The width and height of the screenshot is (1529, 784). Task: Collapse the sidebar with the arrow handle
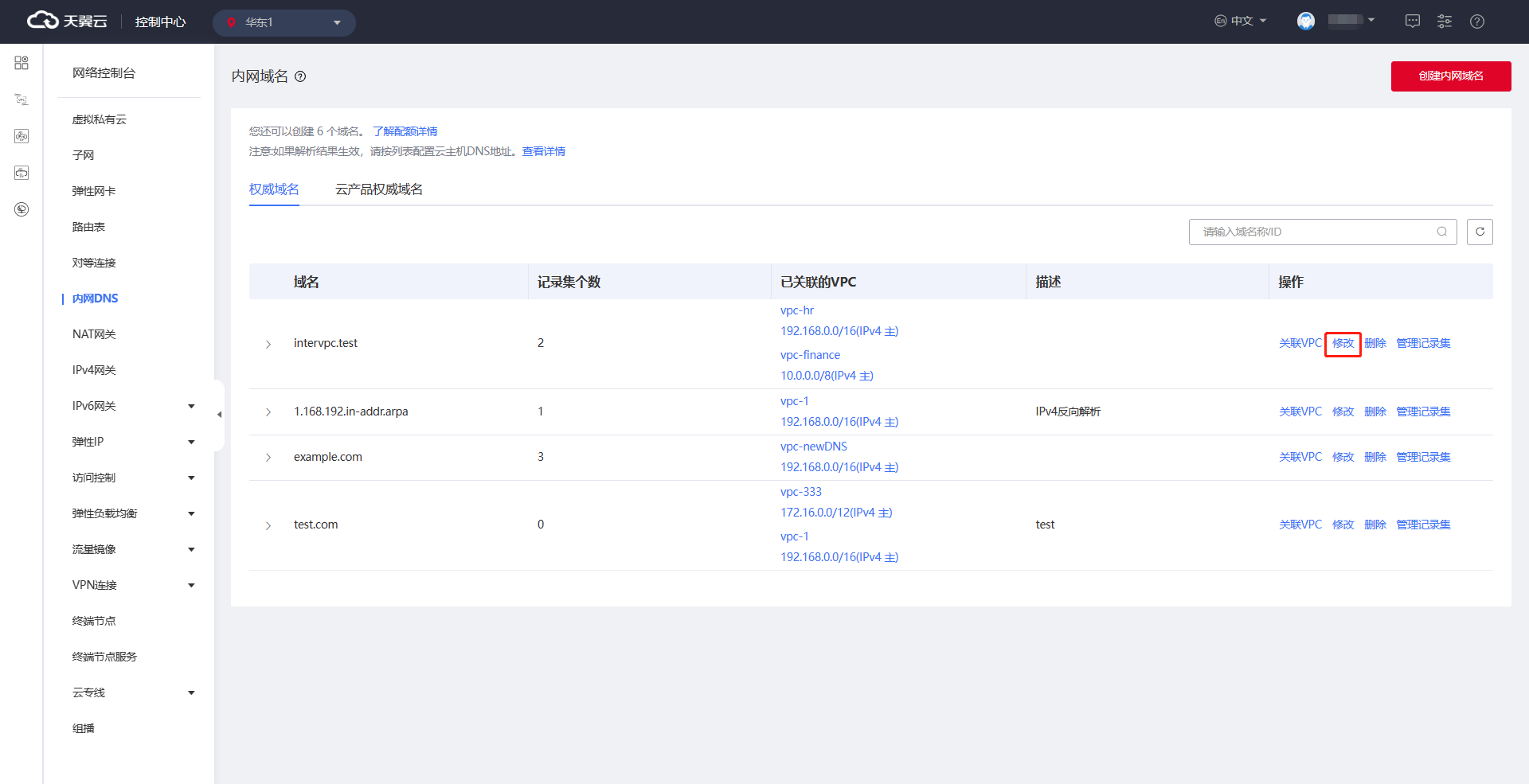(x=219, y=415)
